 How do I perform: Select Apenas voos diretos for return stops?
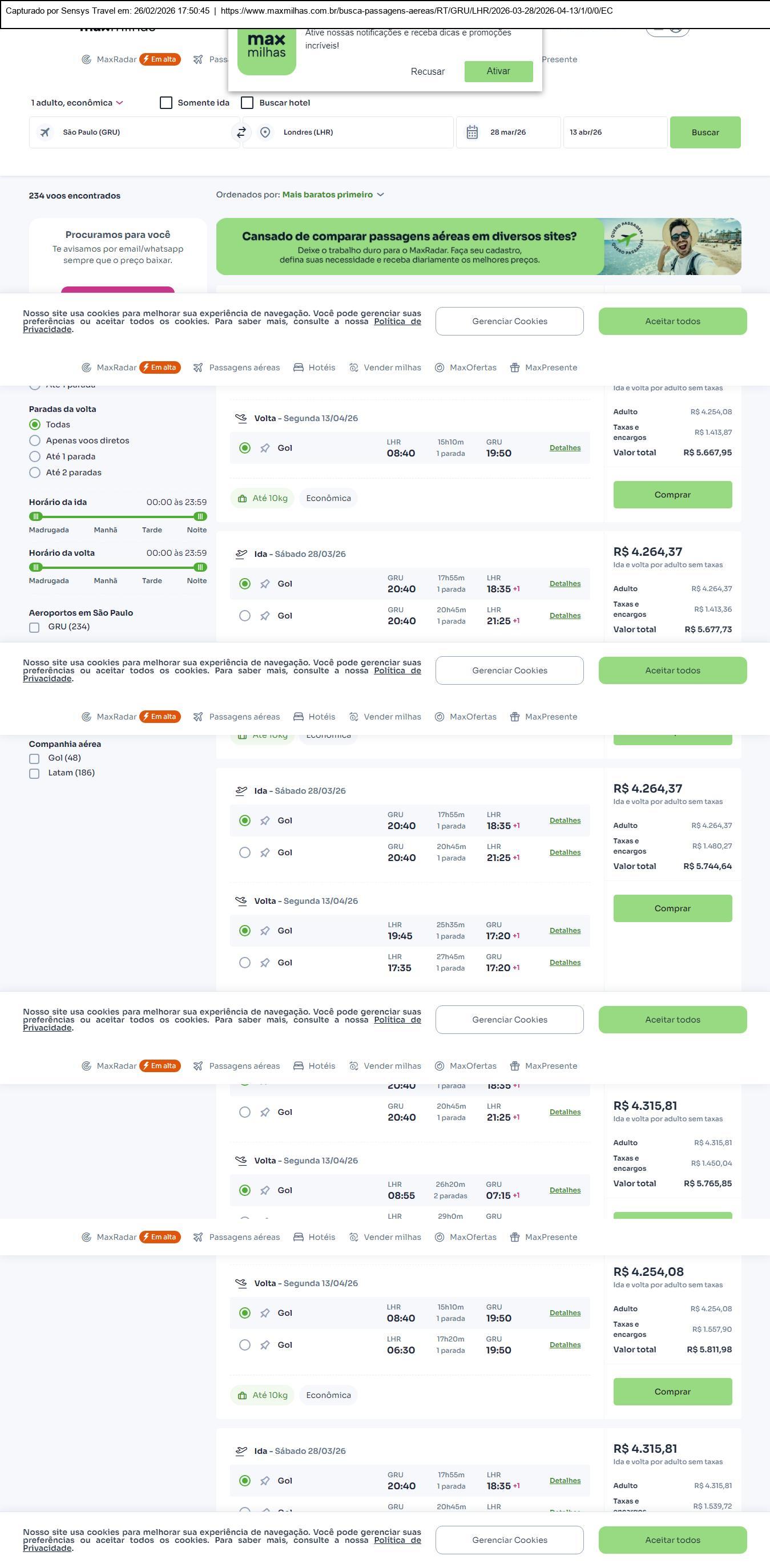click(35, 441)
